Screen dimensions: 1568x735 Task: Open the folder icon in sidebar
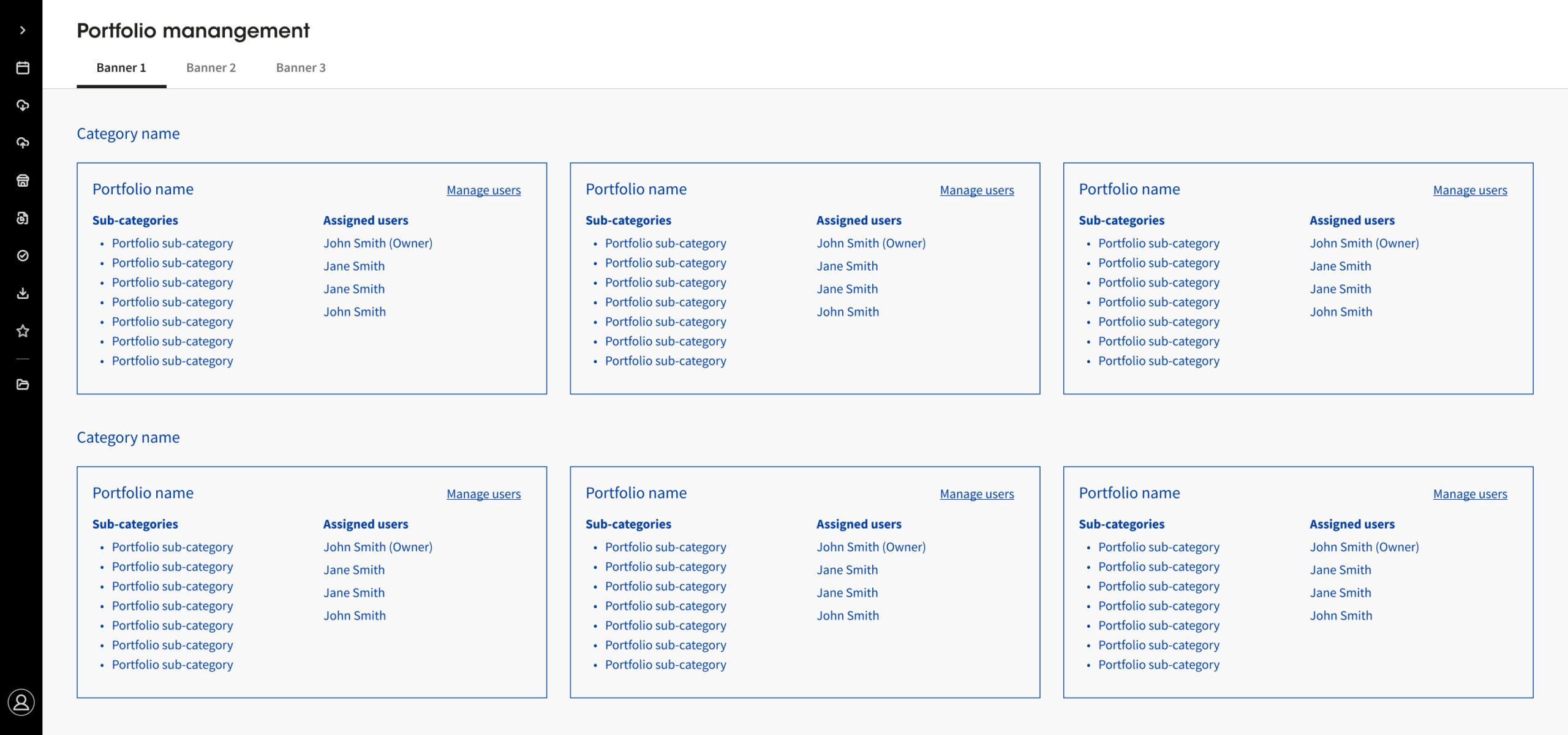(x=23, y=385)
